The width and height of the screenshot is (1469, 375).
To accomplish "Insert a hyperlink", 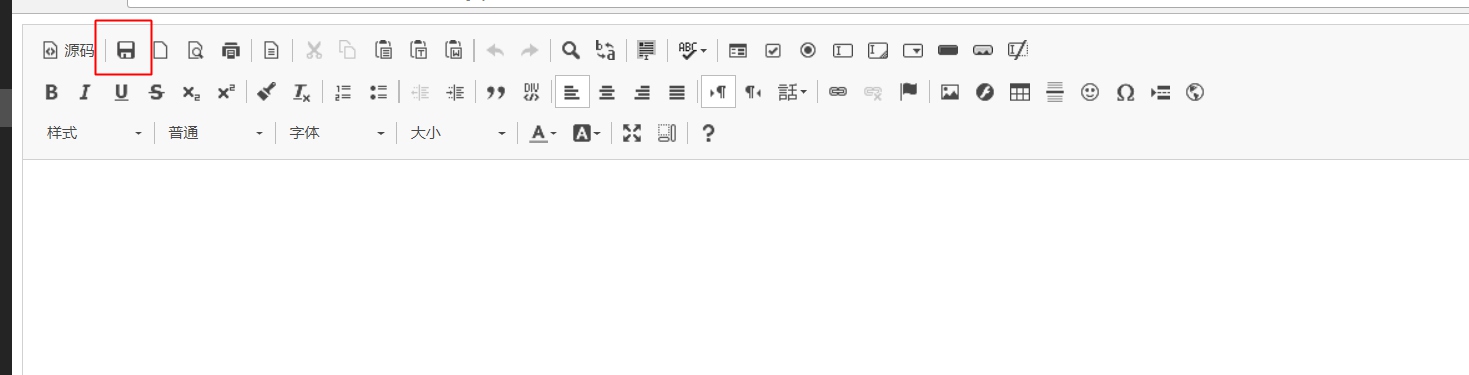I will 838,92.
